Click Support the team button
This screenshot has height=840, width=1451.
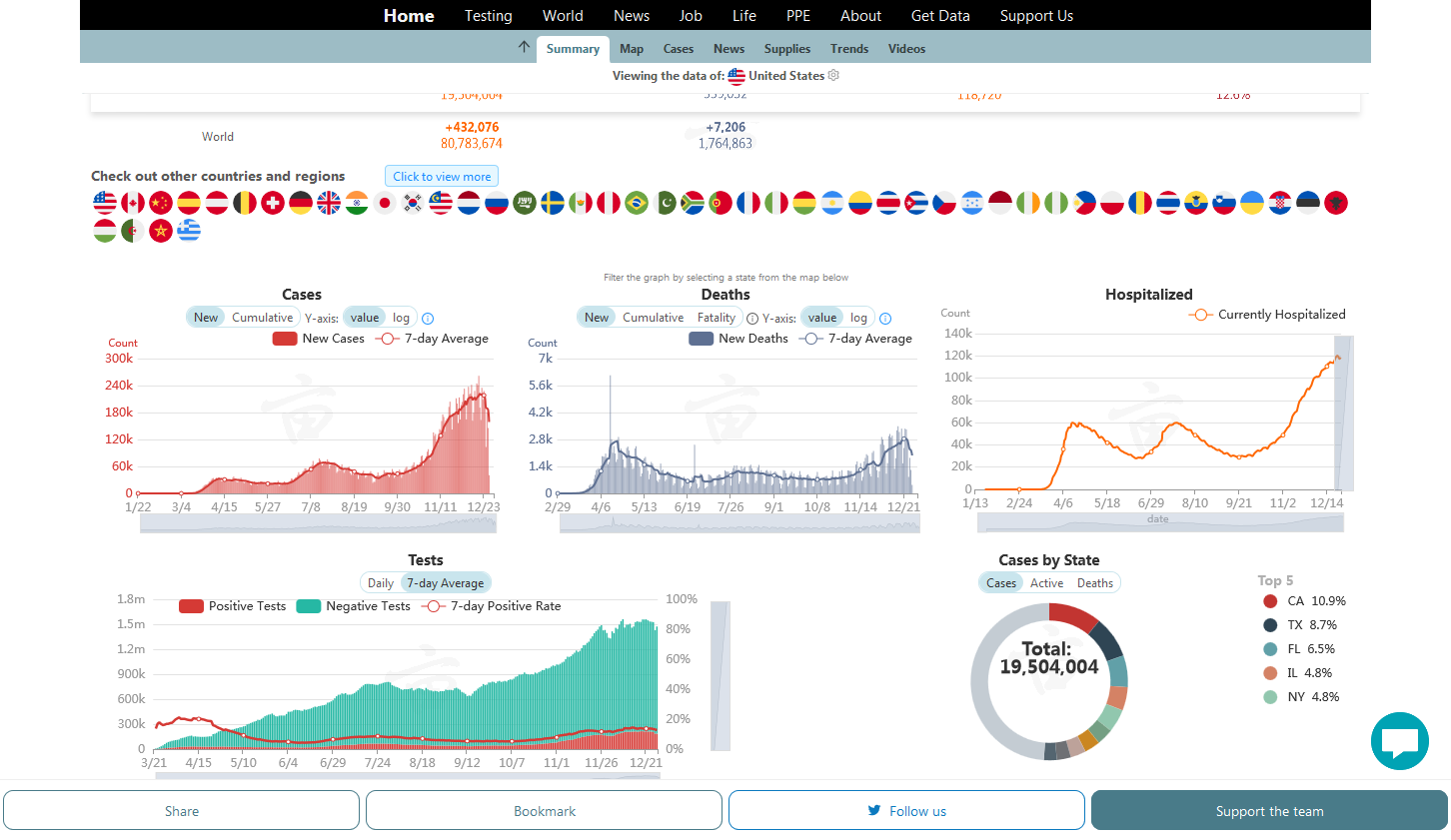pyautogui.click(x=1269, y=810)
